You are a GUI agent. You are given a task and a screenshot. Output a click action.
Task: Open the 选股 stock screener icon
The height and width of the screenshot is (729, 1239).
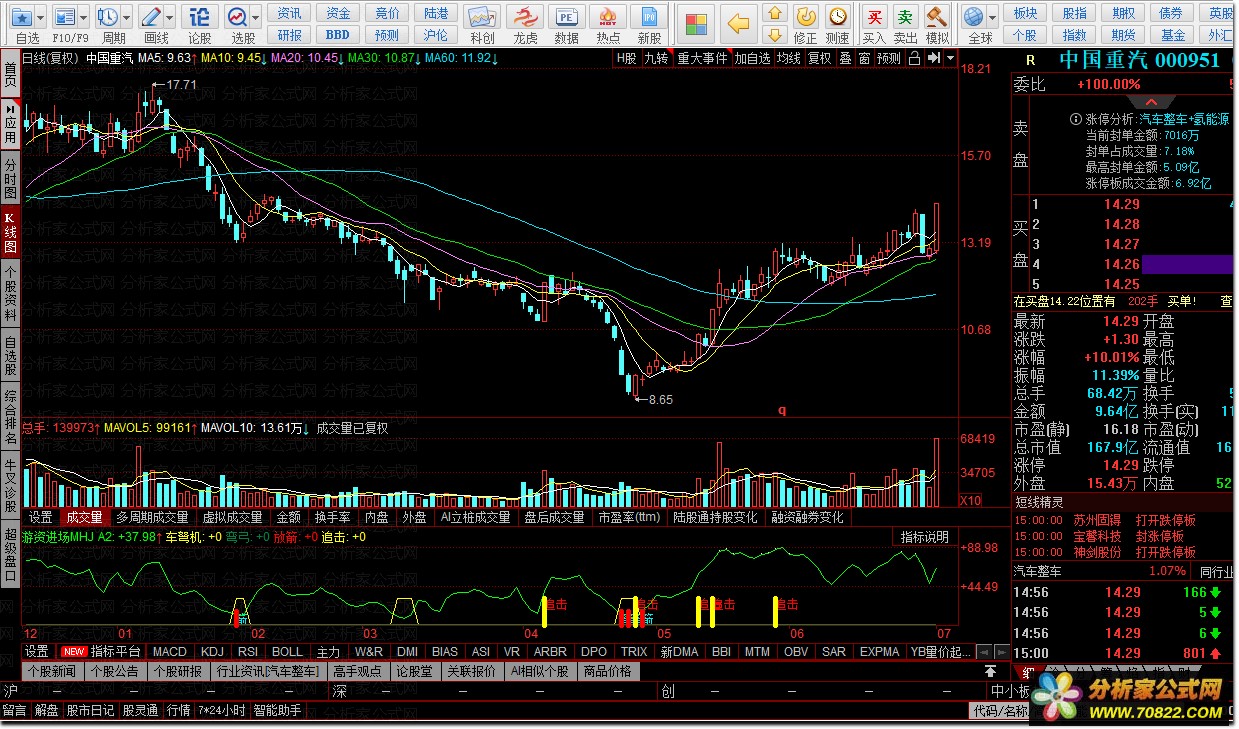pos(238,16)
